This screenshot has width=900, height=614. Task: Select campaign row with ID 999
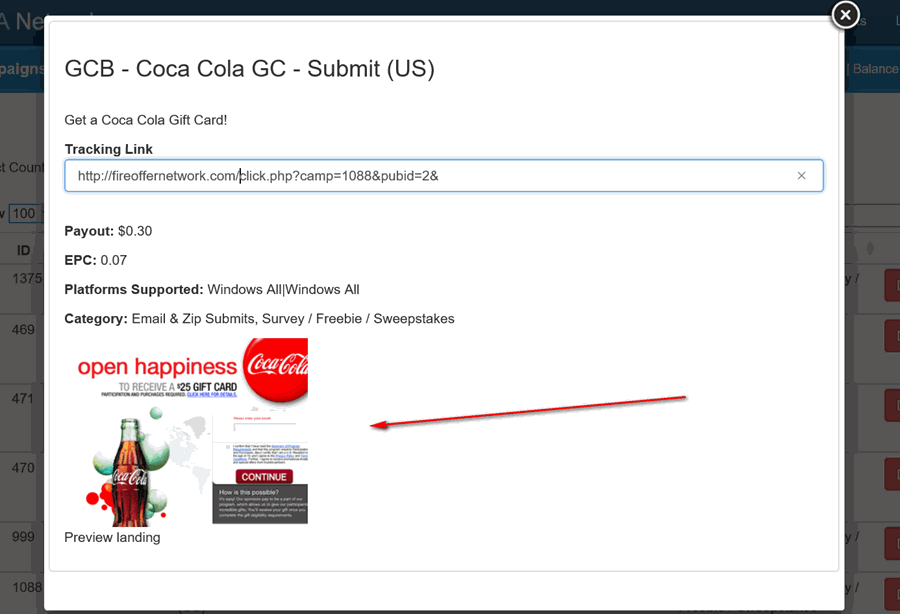(x=24, y=537)
